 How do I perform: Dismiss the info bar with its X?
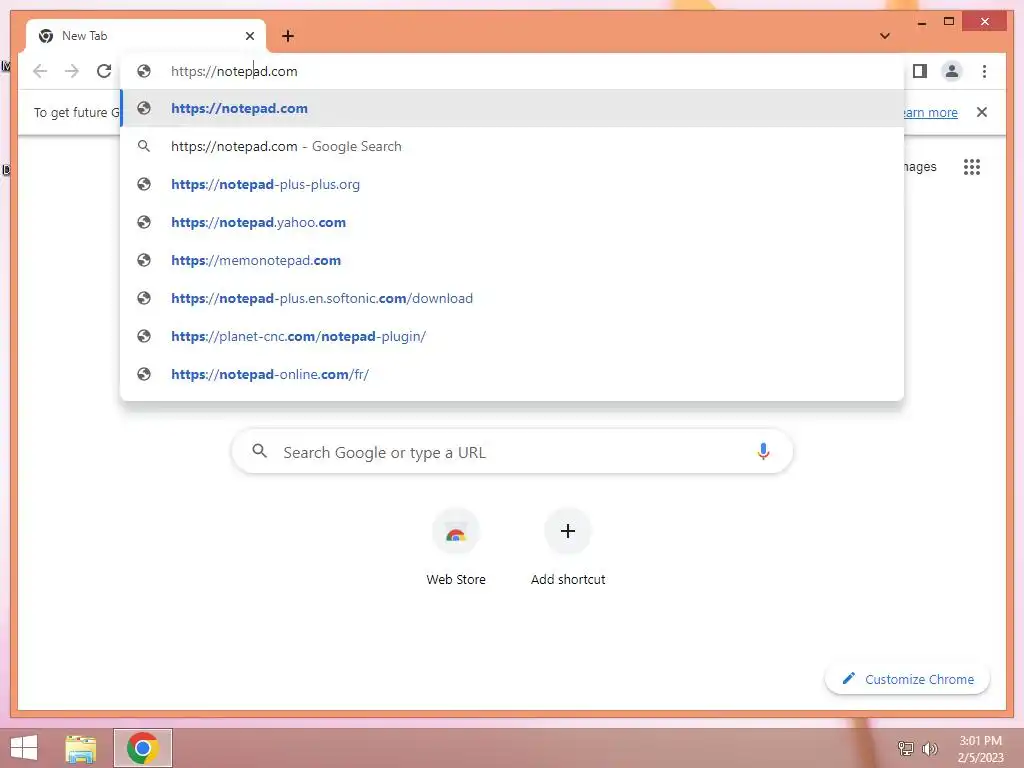coord(982,112)
